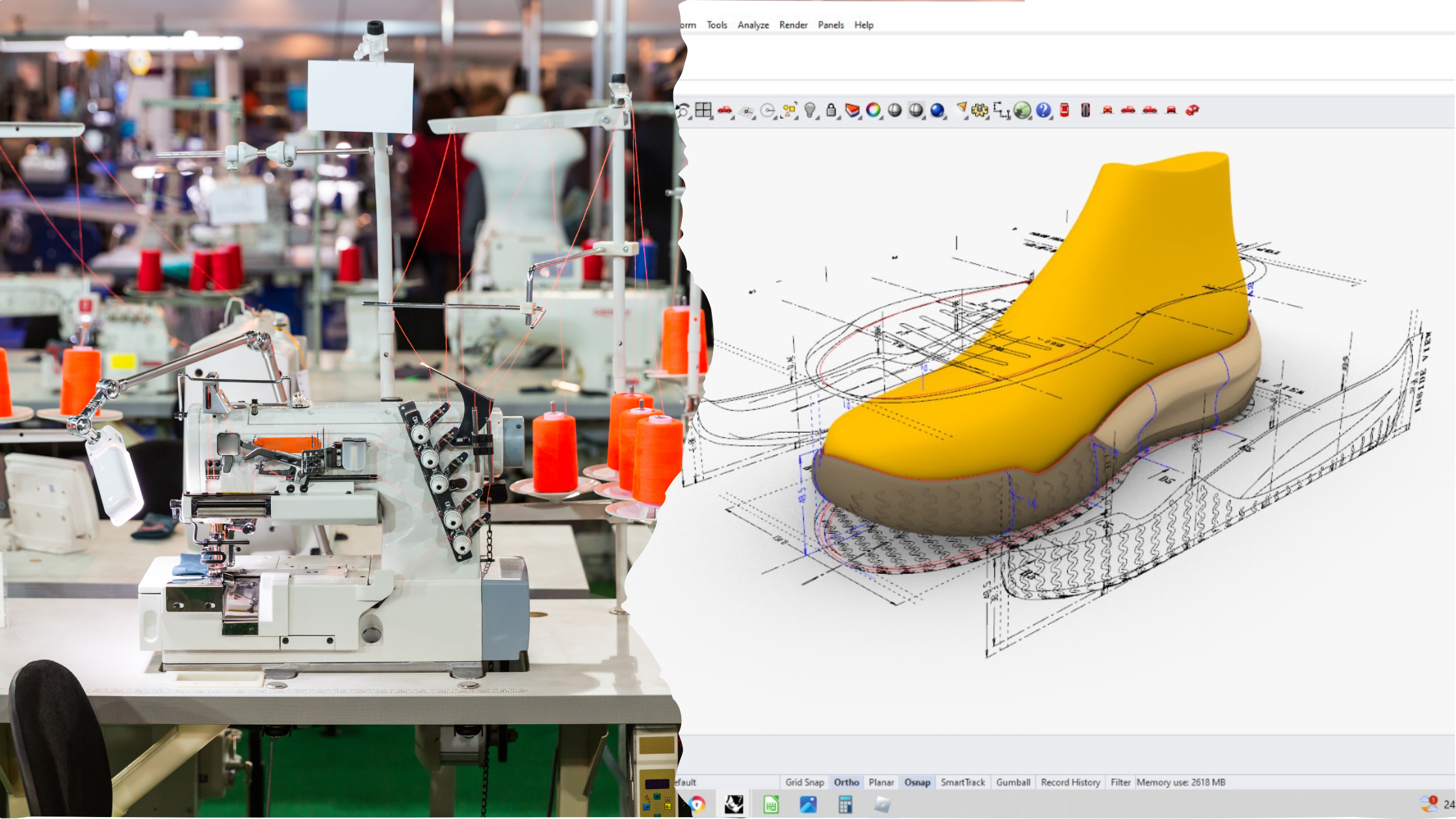The width and height of the screenshot is (1456, 819).
Task: Open the Photos app in the taskbar
Action: point(808,805)
